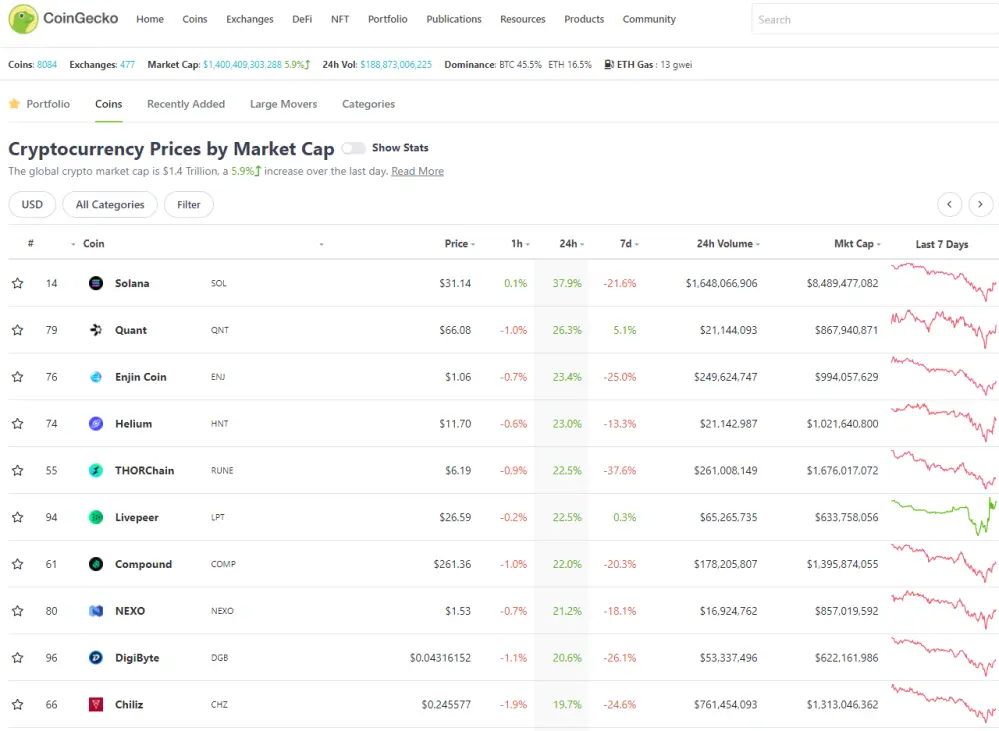The image size is (999, 731).
Task: Sort by the 24h column header
Action: coord(571,243)
